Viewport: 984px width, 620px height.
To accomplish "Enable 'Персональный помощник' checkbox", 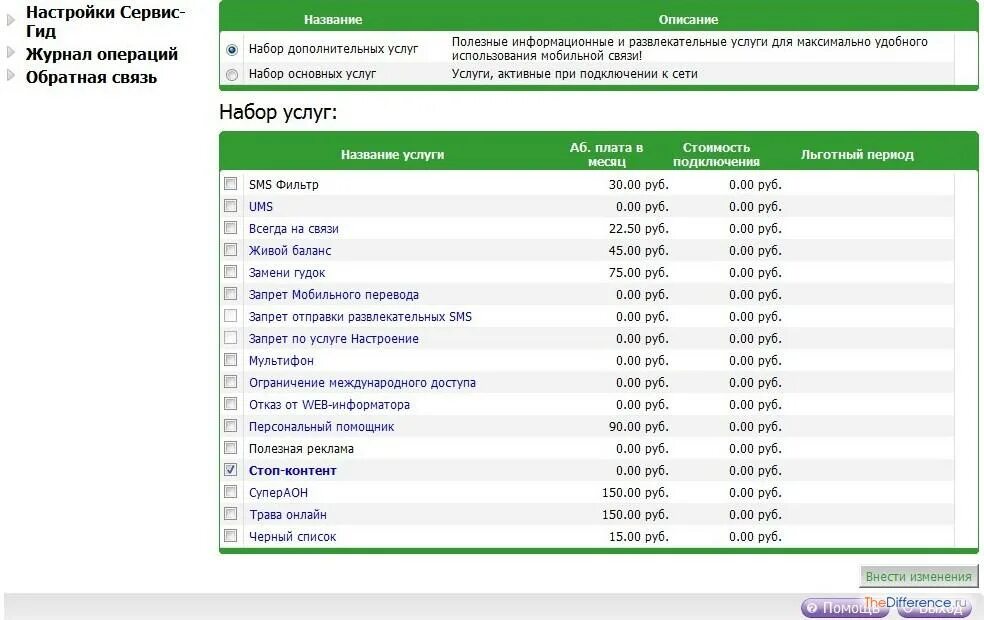I will pyautogui.click(x=230, y=425).
